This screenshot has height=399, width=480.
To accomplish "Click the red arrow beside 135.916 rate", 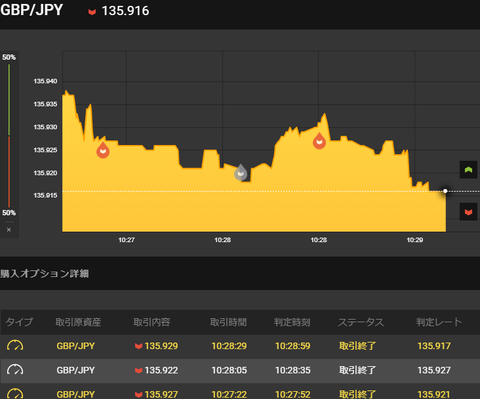I will [x=92, y=12].
